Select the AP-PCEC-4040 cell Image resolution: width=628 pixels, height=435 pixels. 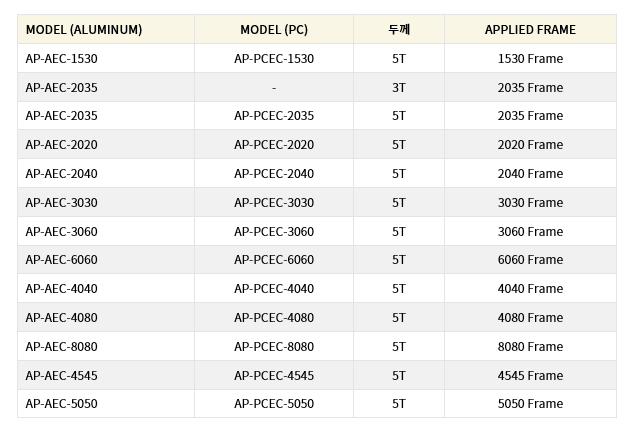[274, 288]
